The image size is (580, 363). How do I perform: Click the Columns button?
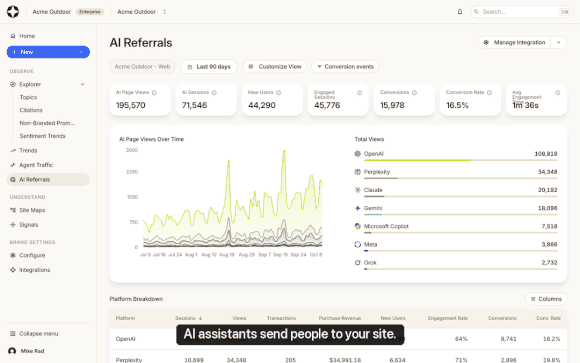546,299
